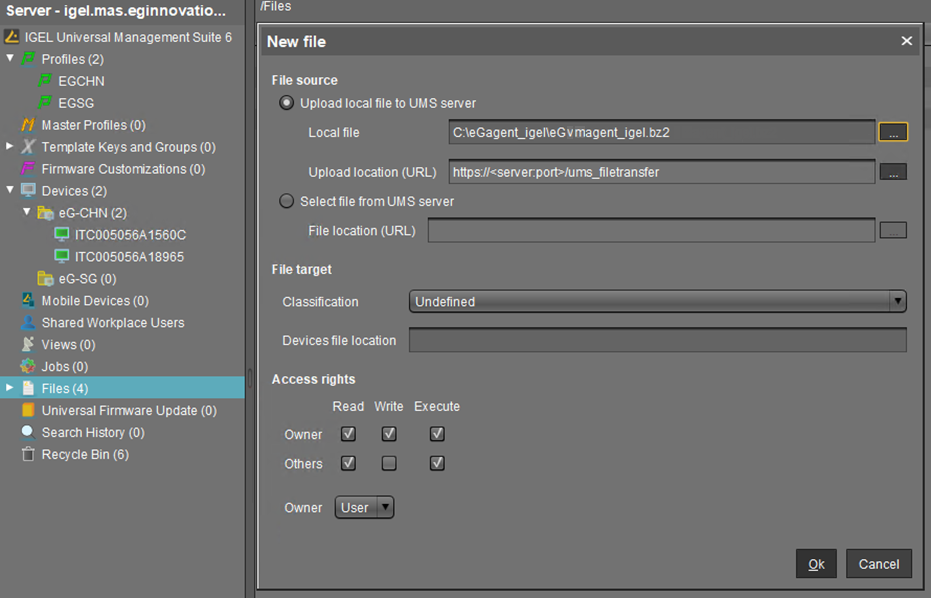Click the Local file path field
The width and height of the screenshot is (931, 598).
coord(662,132)
